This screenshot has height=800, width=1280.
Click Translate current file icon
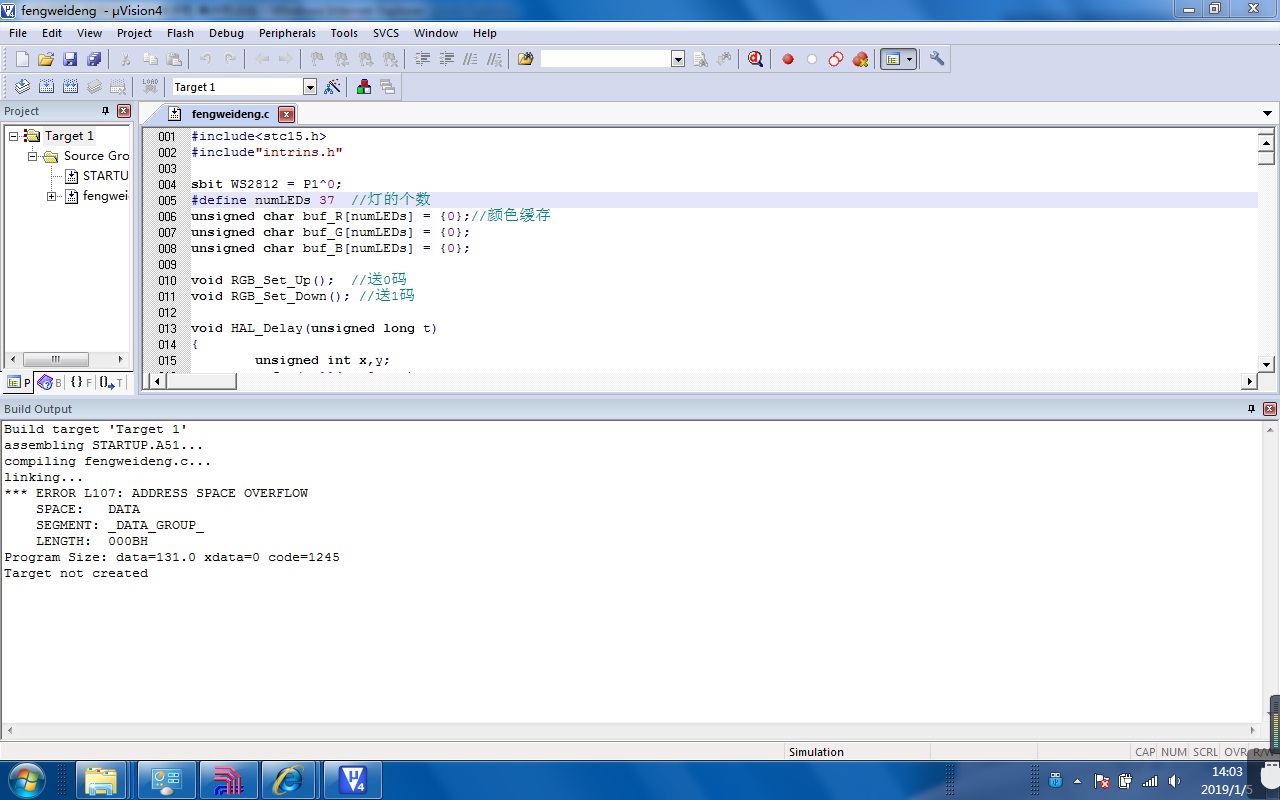click(x=22, y=87)
